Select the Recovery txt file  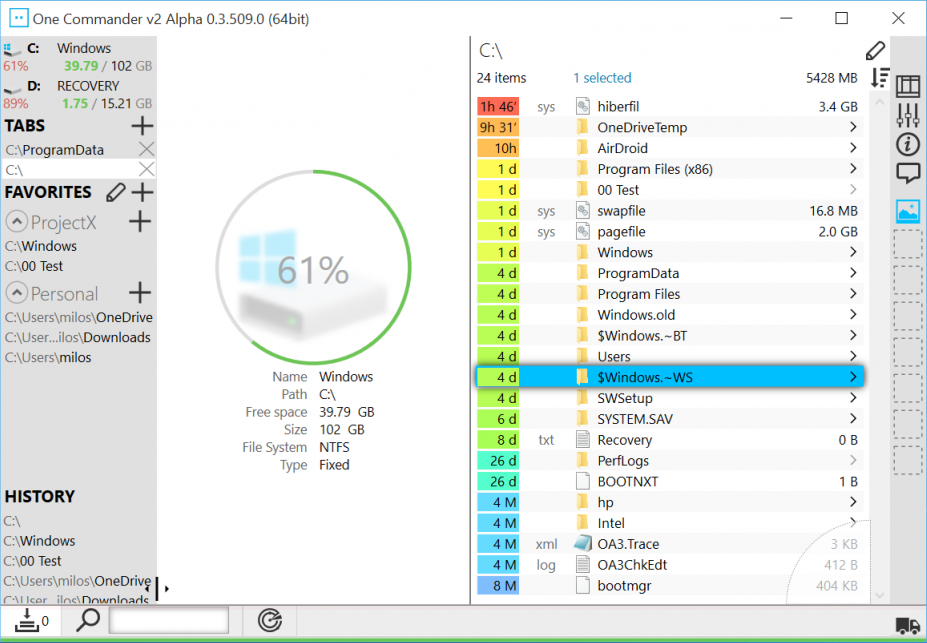click(x=670, y=440)
